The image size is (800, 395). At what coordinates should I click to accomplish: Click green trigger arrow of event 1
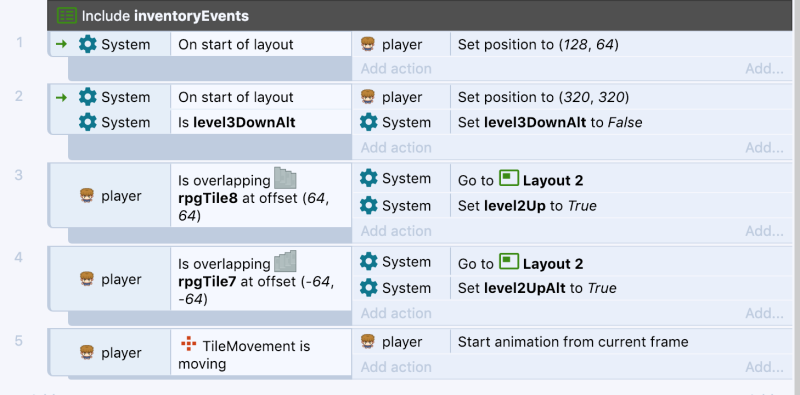tap(61, 44)
